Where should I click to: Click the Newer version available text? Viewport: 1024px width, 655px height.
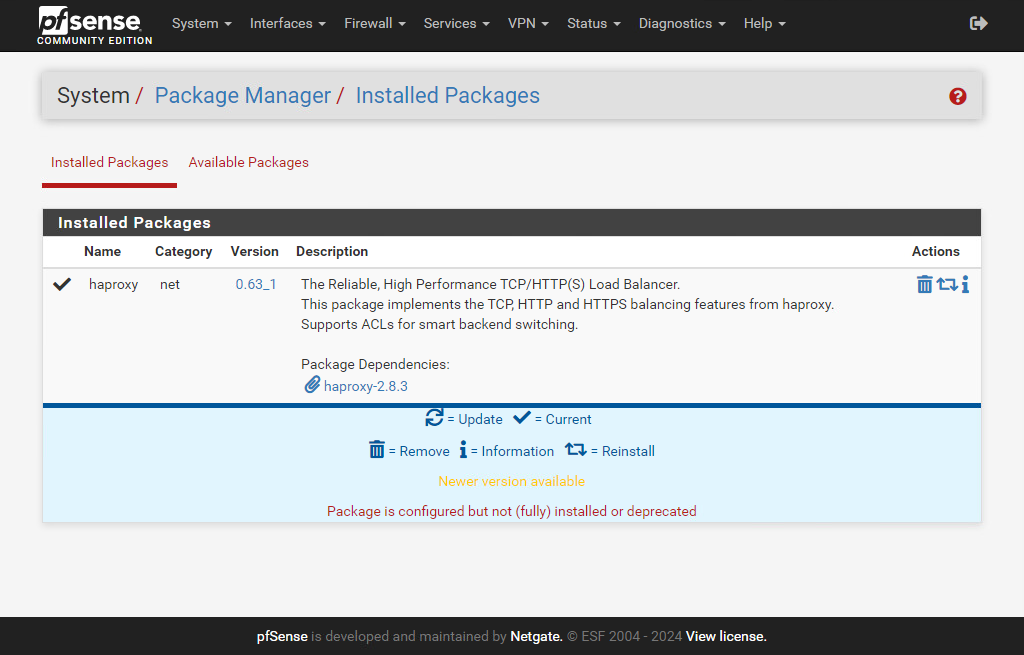[511, 481]
